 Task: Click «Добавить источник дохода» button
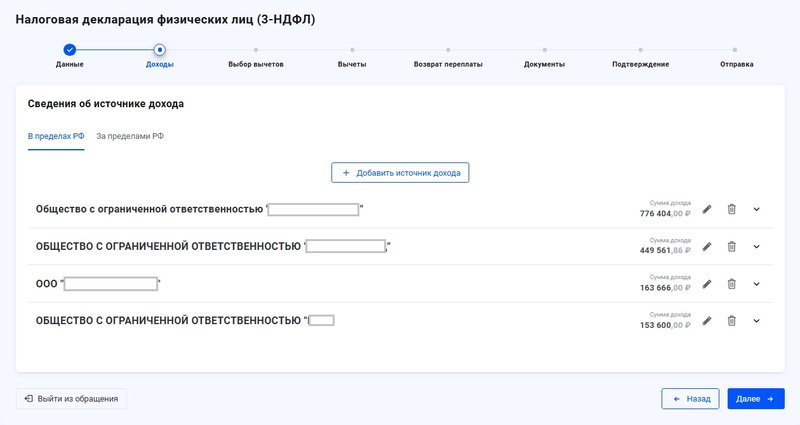click(x=400, y=173)
